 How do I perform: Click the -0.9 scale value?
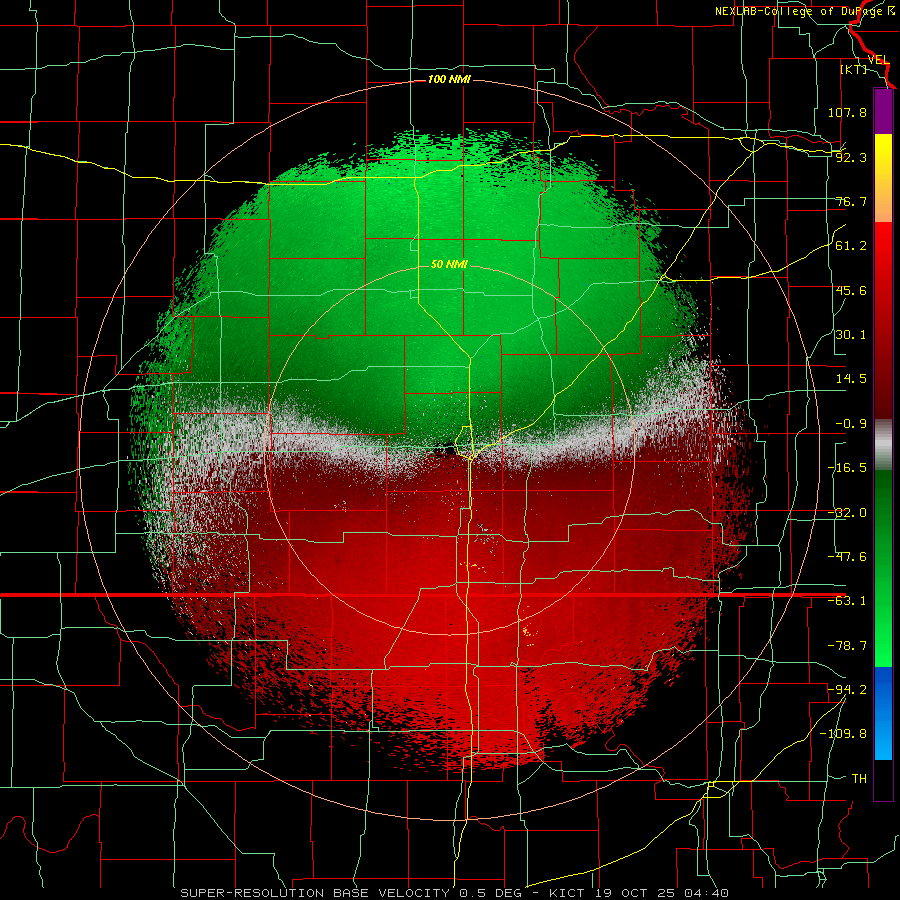pyautogui.click(x=851, y=424)
